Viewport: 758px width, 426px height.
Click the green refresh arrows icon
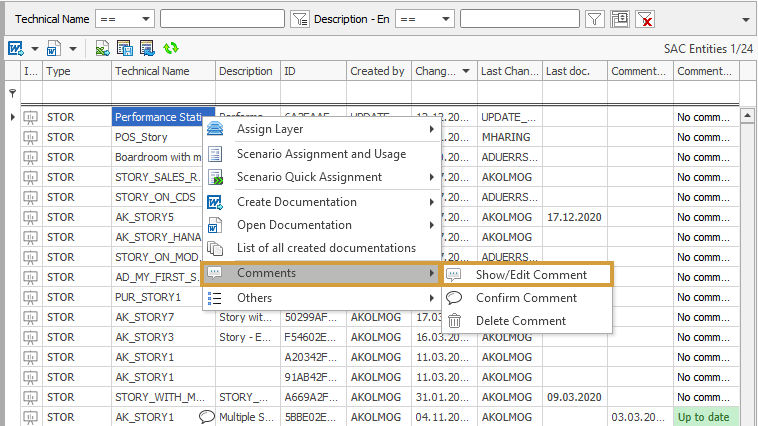pyautogui.click(x=171, y=48)
